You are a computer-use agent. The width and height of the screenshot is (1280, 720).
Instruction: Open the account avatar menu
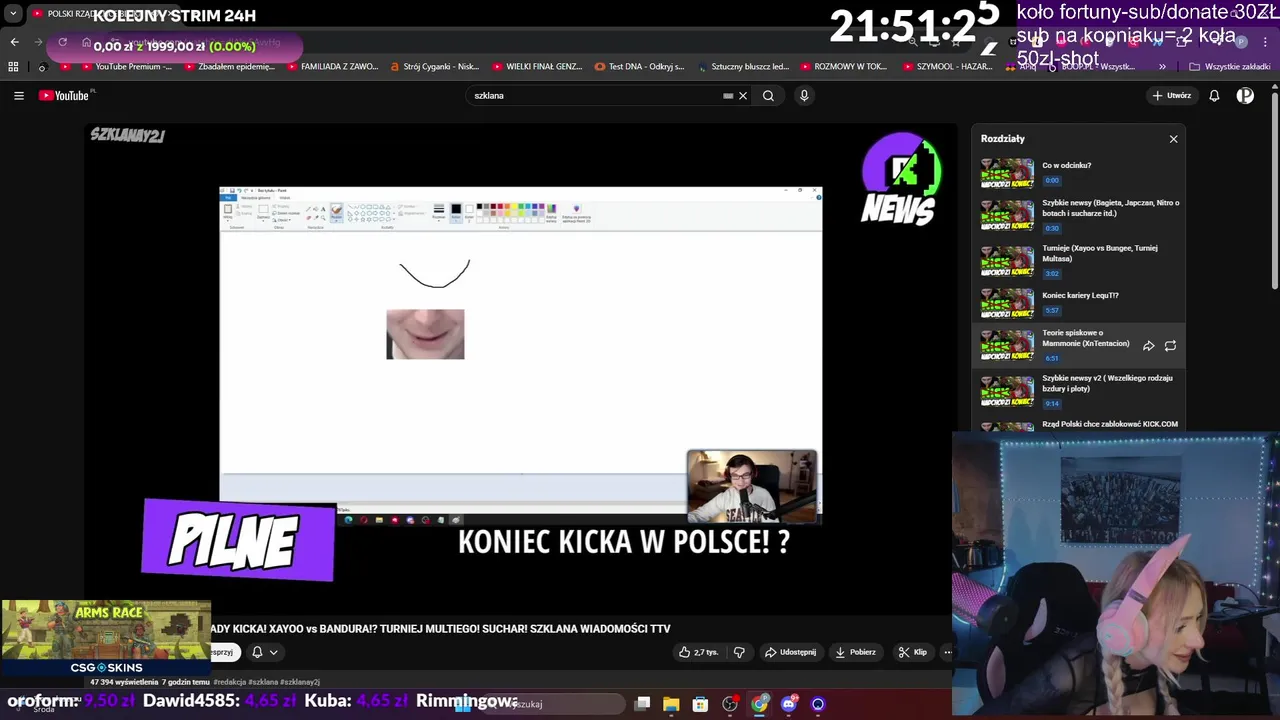tap(1245, 96)
